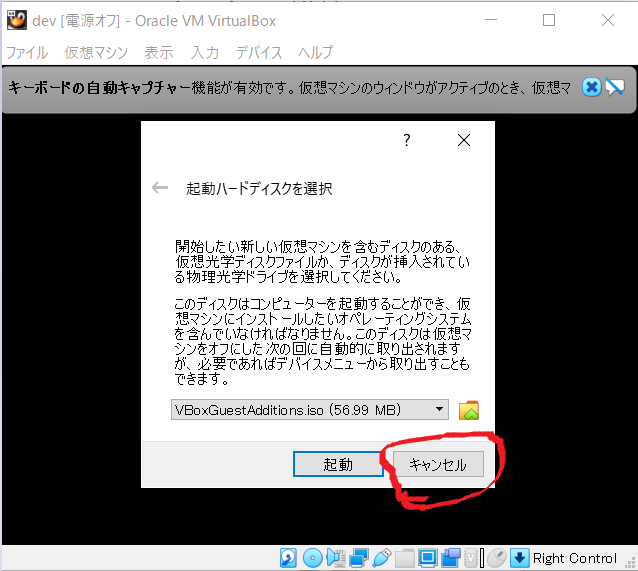Open the 入力 menu
Screen dimensions: 638x571
205,53
